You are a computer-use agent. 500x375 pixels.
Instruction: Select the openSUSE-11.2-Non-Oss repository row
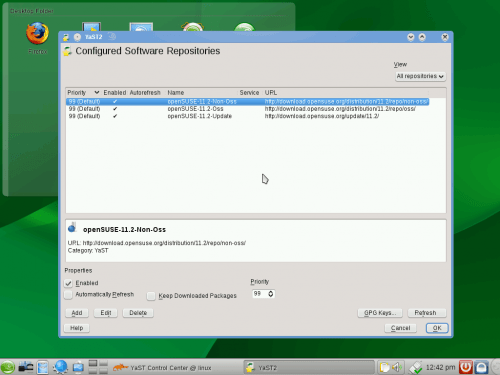[x=248, y=101]
